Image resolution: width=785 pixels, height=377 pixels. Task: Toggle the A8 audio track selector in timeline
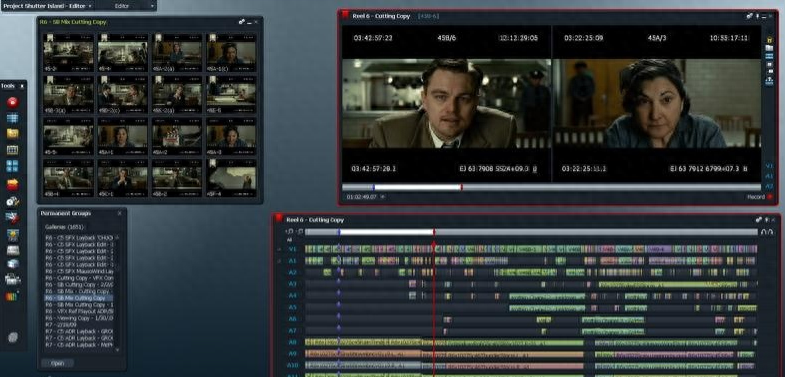[x=293, y=342]
